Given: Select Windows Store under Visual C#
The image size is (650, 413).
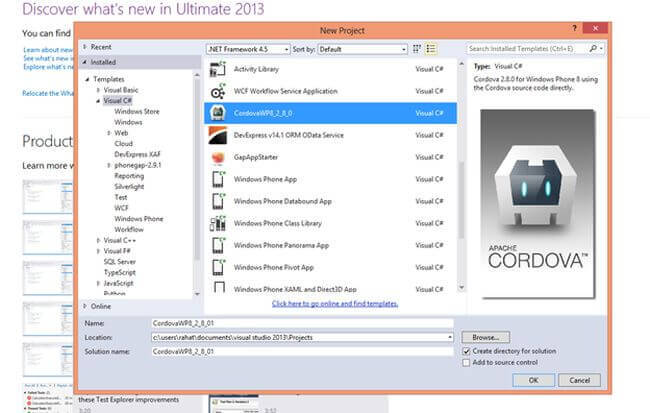Looking at the screenshot, I should [137, 112].
